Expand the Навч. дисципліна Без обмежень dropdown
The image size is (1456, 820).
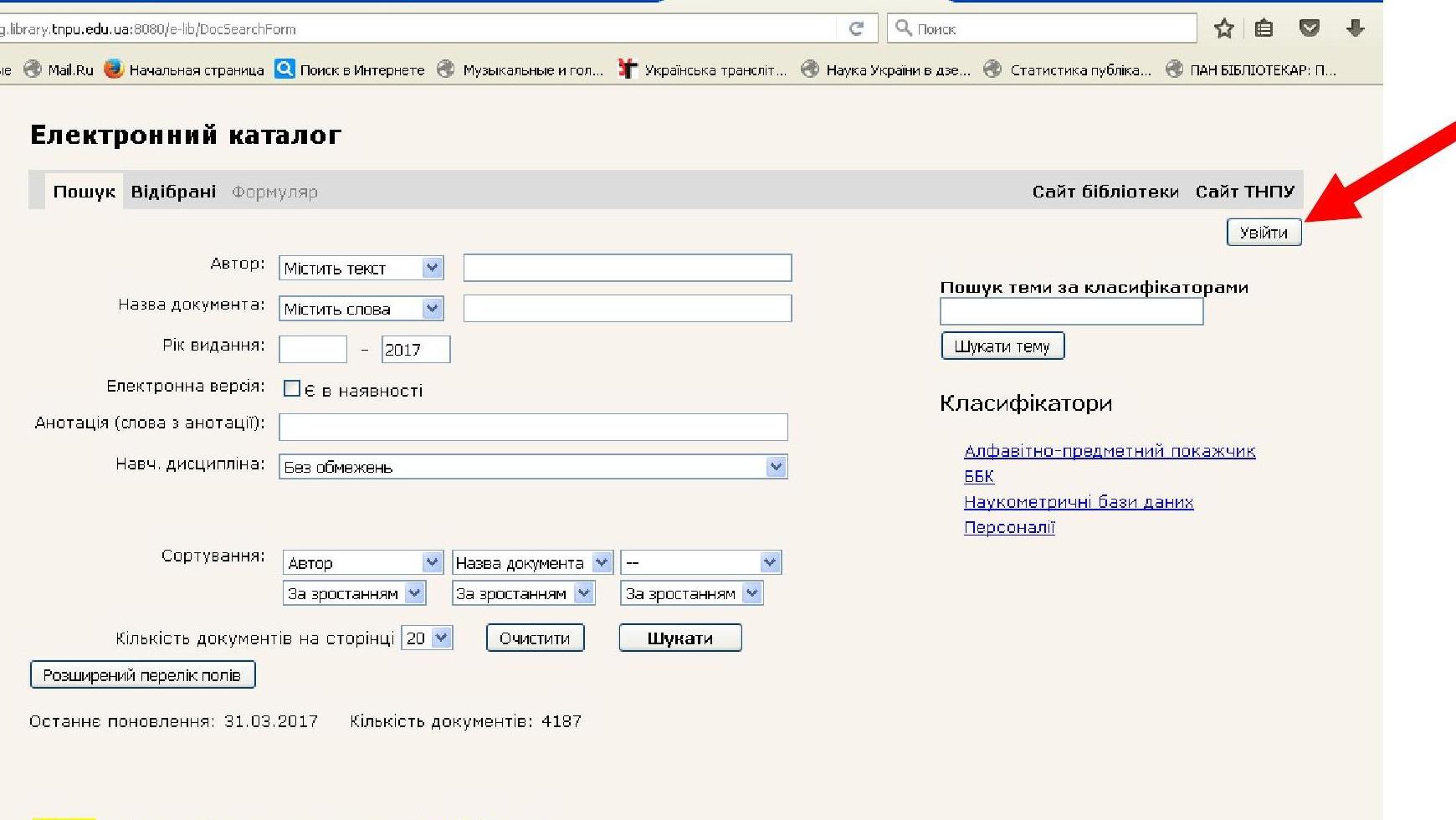pyautogui.click(x=533, y=466)
